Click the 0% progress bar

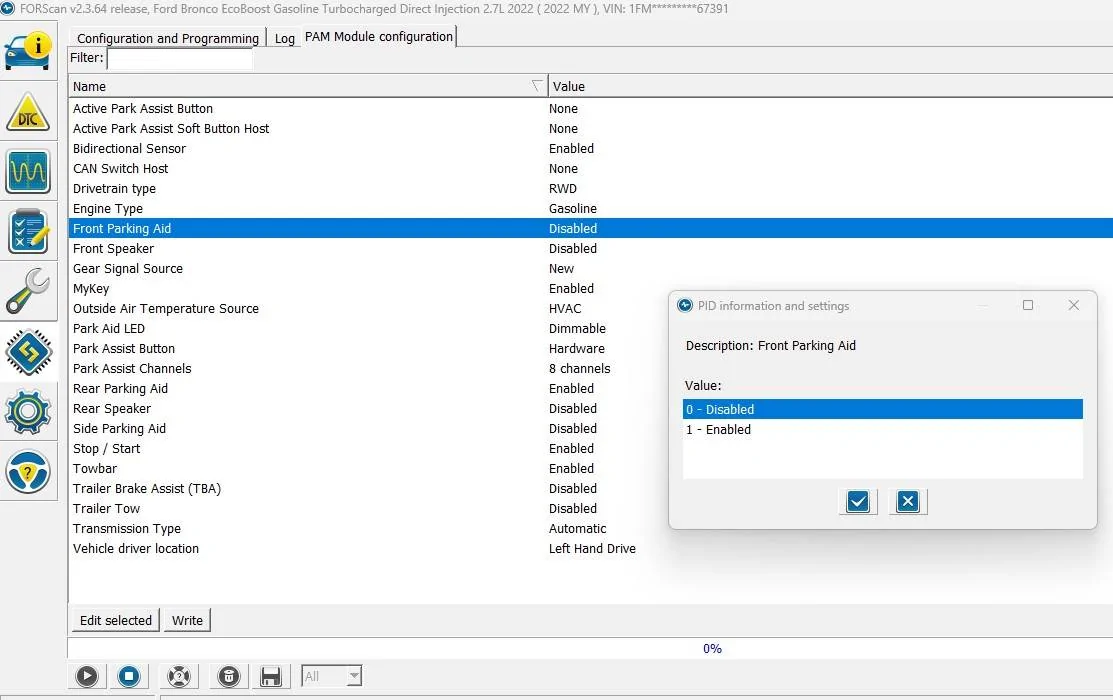(x=591, y=648)
